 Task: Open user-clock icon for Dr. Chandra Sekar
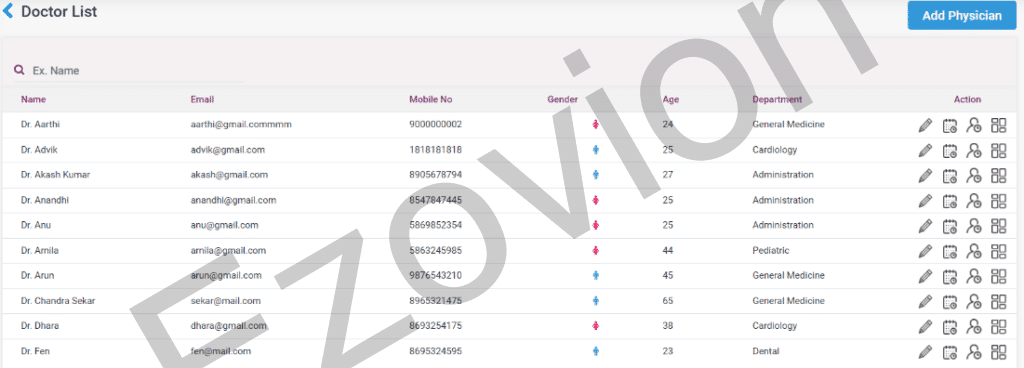(x=974, y=302)
